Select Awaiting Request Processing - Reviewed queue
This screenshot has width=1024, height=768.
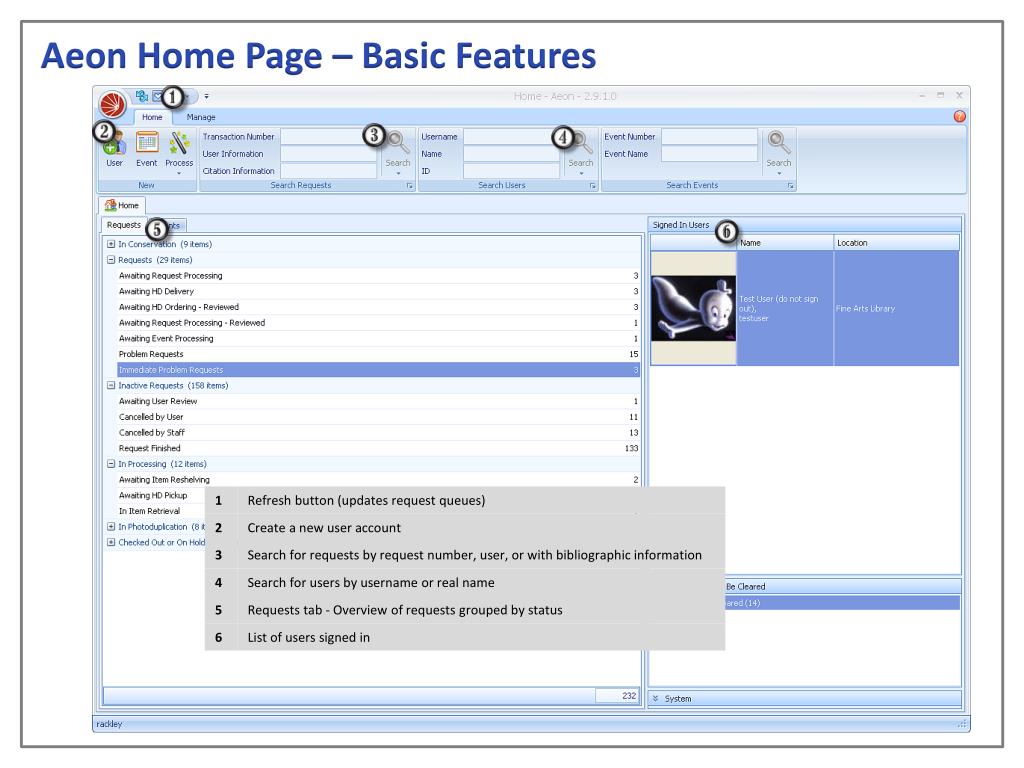pyautogui.click(x=378, y=323)
